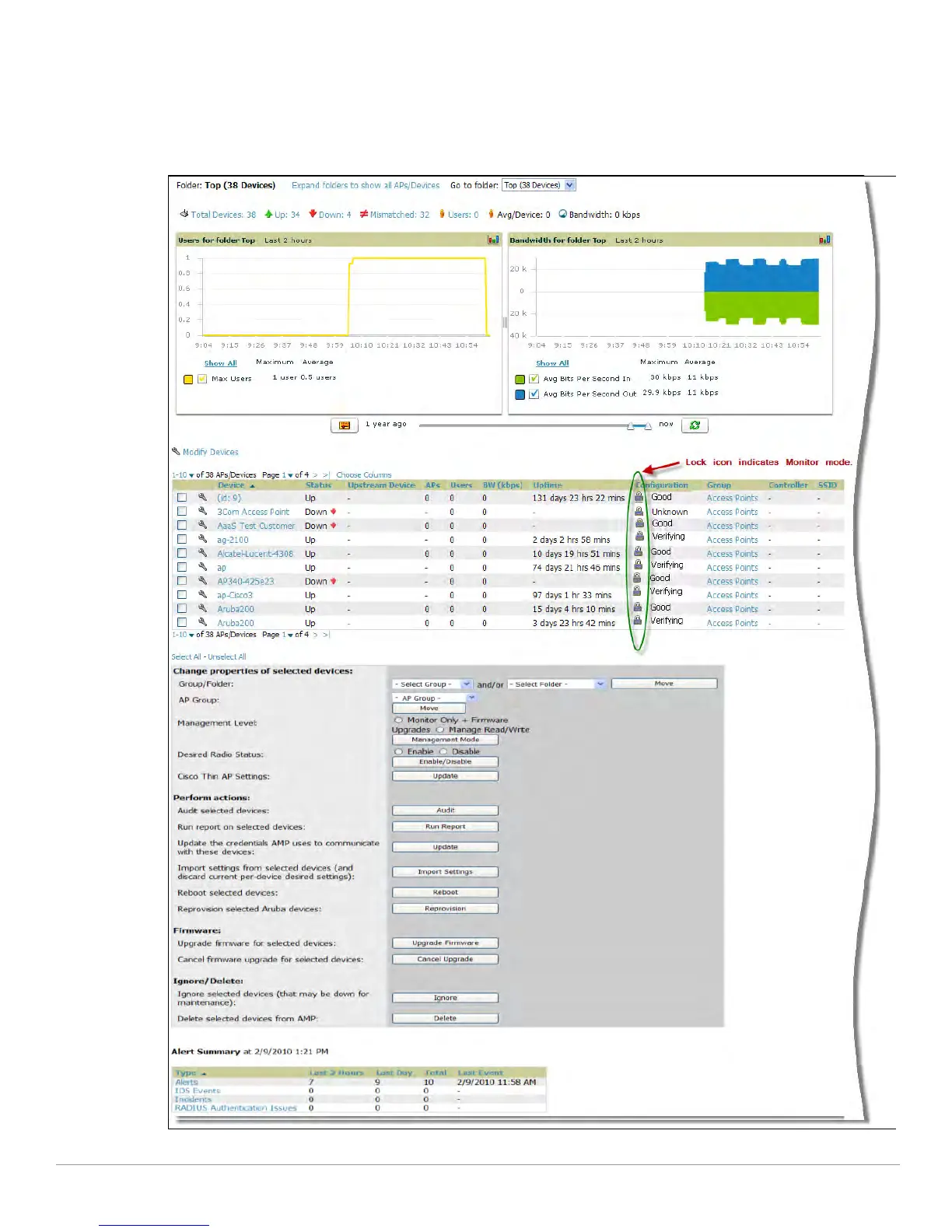Click wrench icon for ag-2100
This screenshot has width=952, height=1232.
point(202,539)
